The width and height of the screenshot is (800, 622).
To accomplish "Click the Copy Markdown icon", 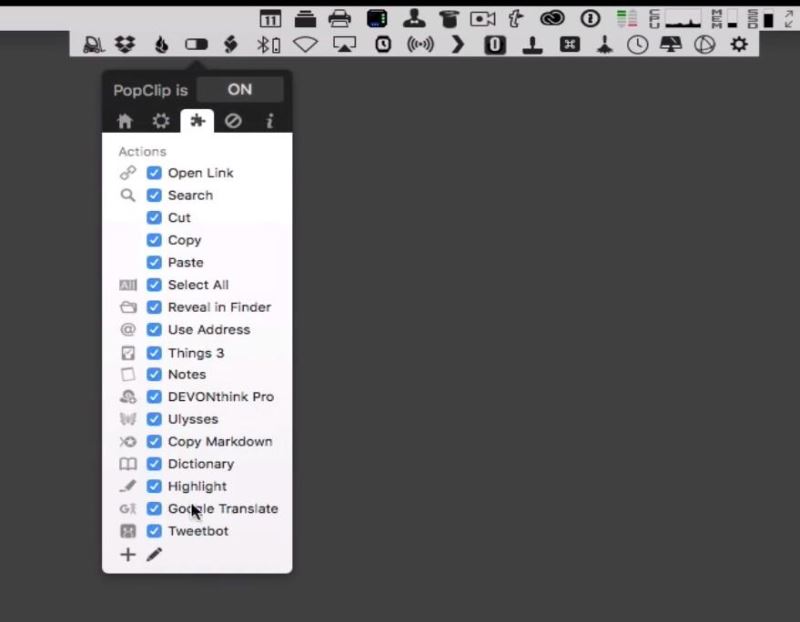I will (128, 441).
